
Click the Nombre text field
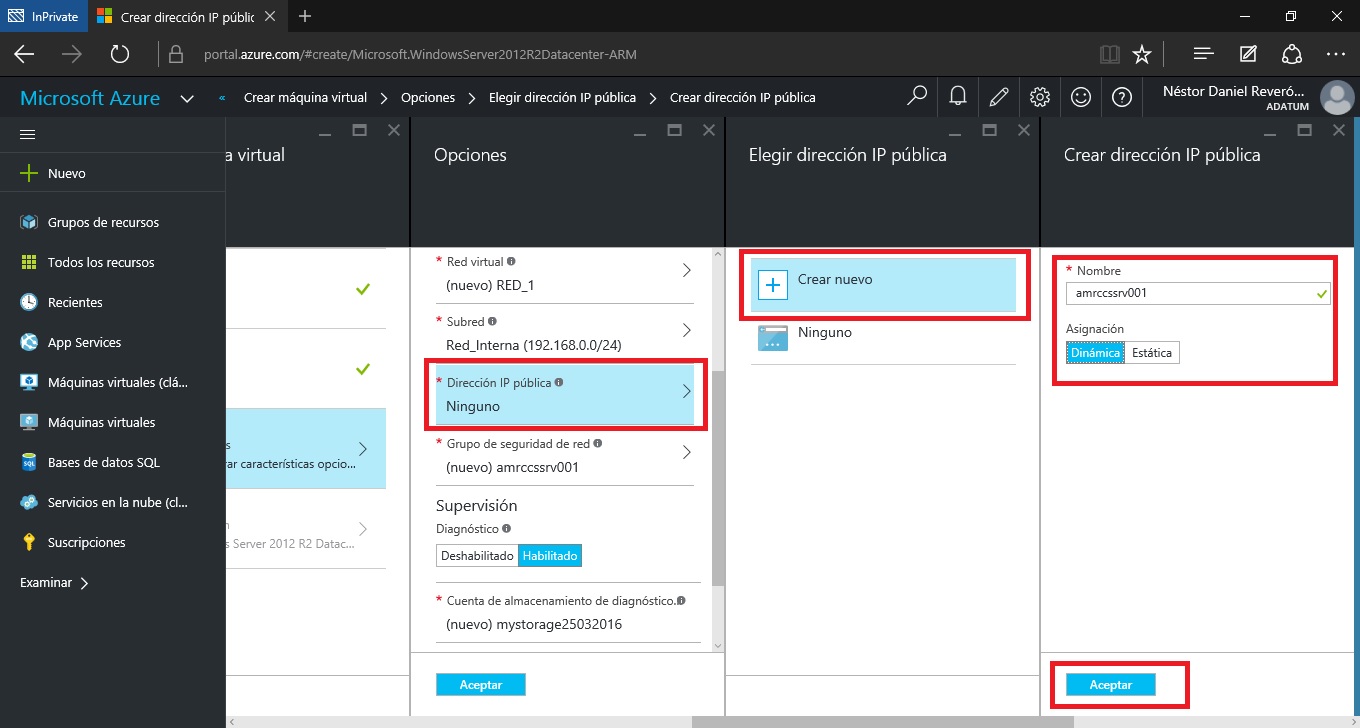click(1190, 294)
